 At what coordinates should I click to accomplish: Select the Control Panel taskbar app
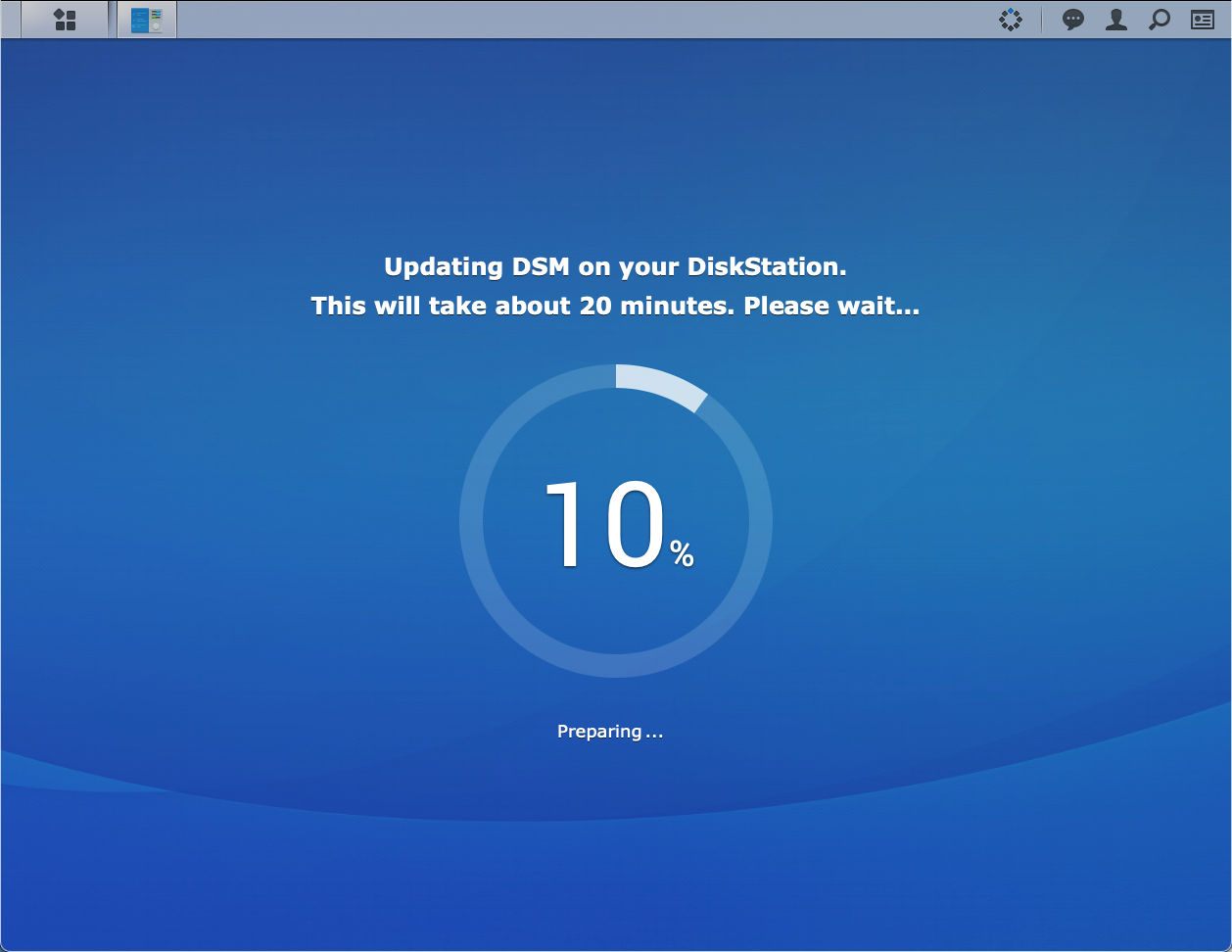[147, 20]
